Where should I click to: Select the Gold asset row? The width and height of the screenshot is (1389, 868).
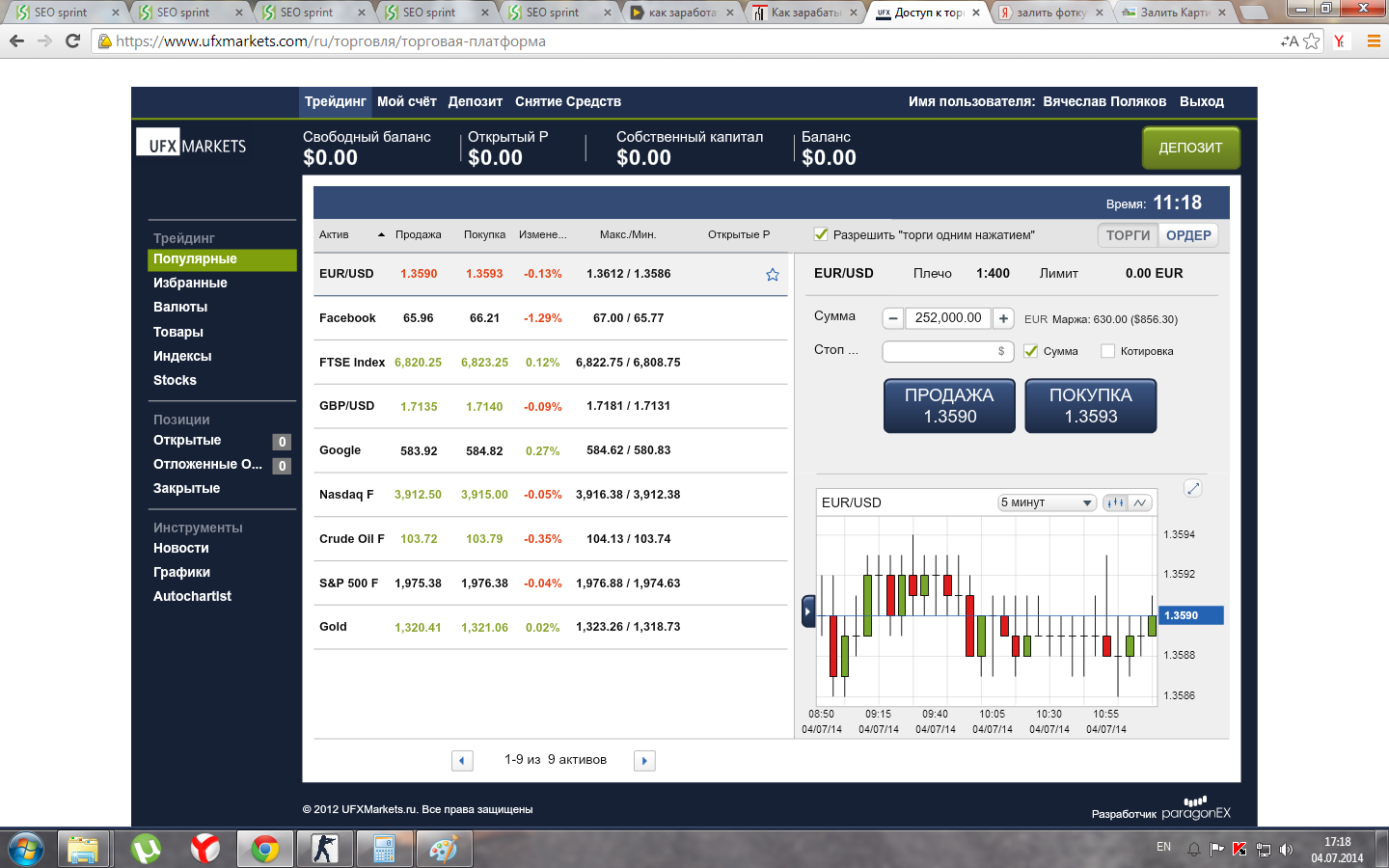click(551, 627)
